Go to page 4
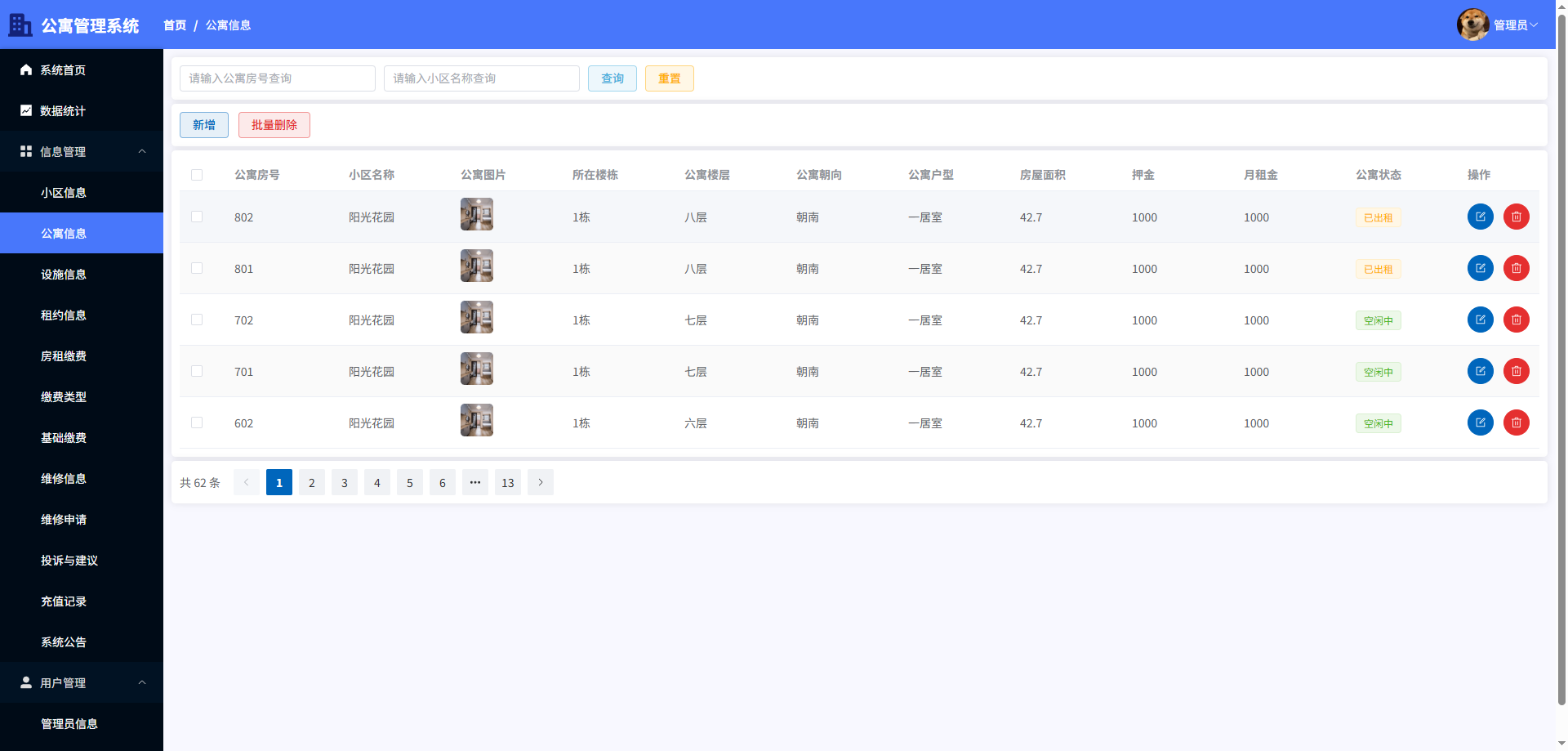Screen dimensions: 1568x751 (377, 482)
